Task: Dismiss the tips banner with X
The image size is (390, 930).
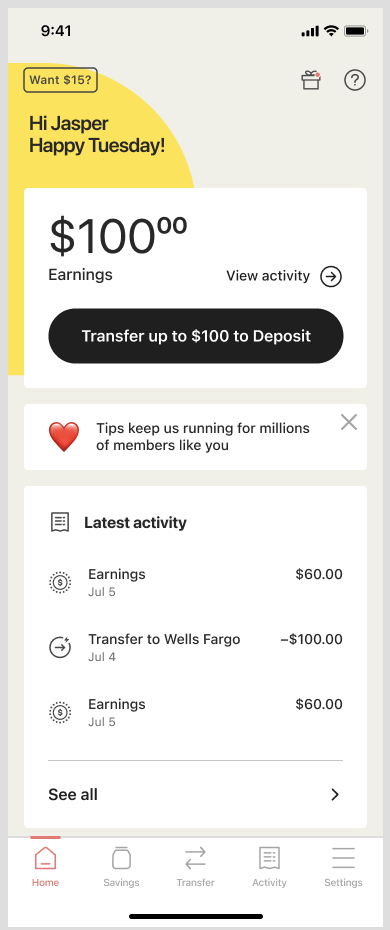Action: coord(349,422)
